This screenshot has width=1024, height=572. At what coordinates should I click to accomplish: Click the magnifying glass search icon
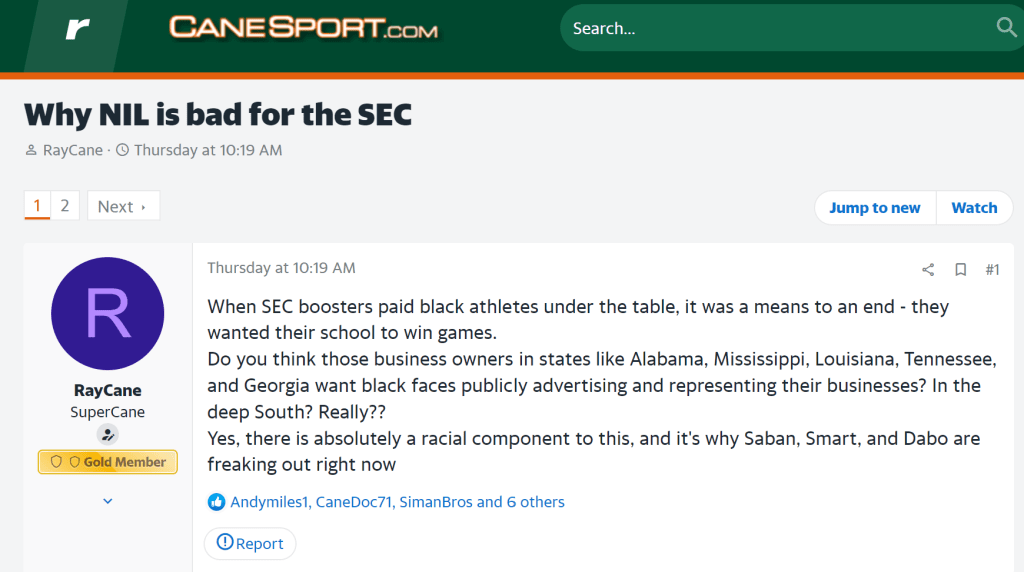click(1006, 28)
